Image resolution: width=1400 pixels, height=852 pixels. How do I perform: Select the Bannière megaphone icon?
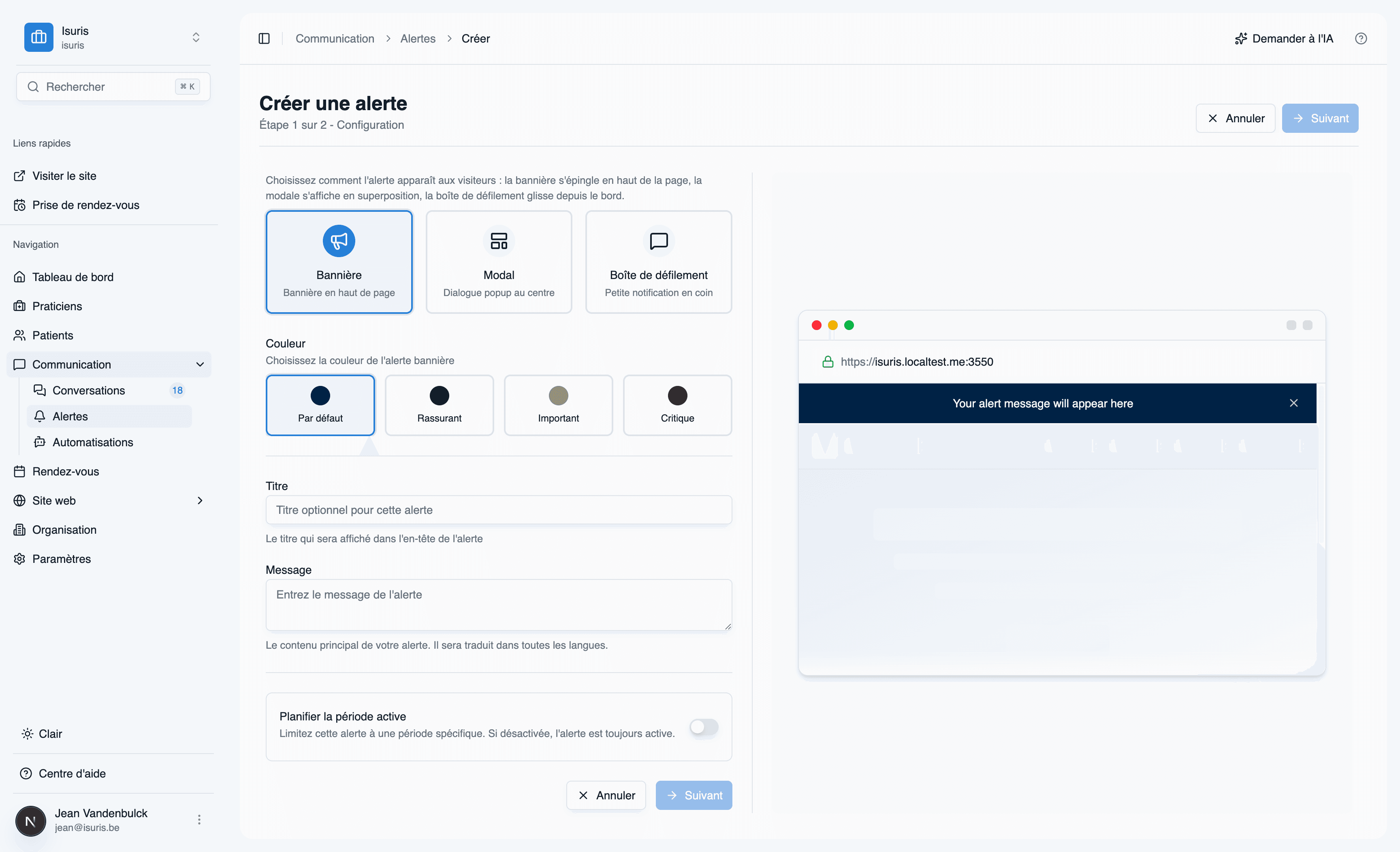(339, 241)
